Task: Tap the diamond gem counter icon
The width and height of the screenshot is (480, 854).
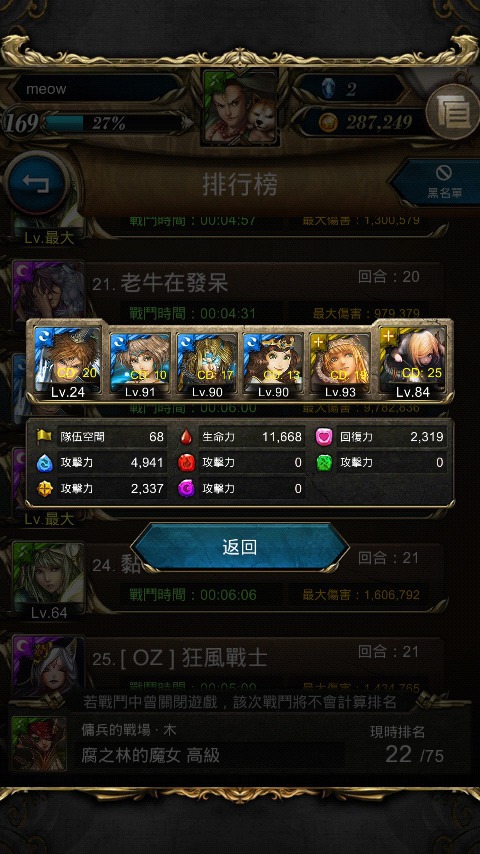Action: pos(326,89)
